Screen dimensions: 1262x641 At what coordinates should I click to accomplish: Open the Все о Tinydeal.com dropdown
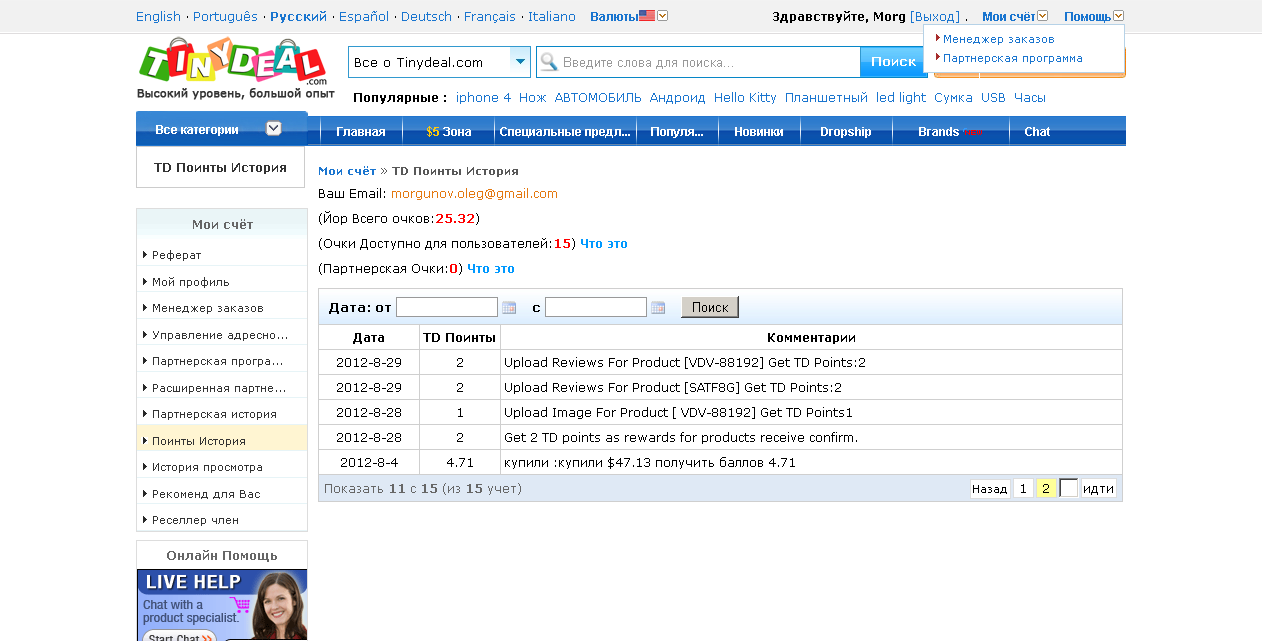(439, 62)
